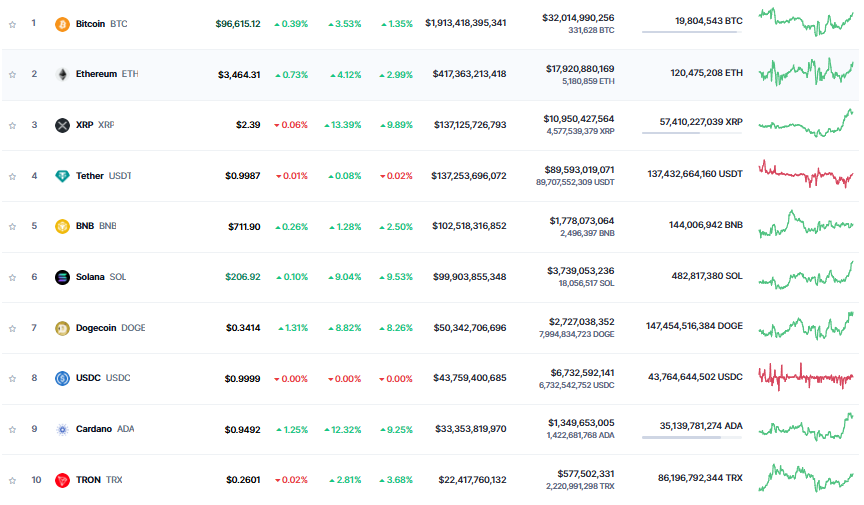
Task: Star BNB to add to watchlist
Action: [12, 227]
